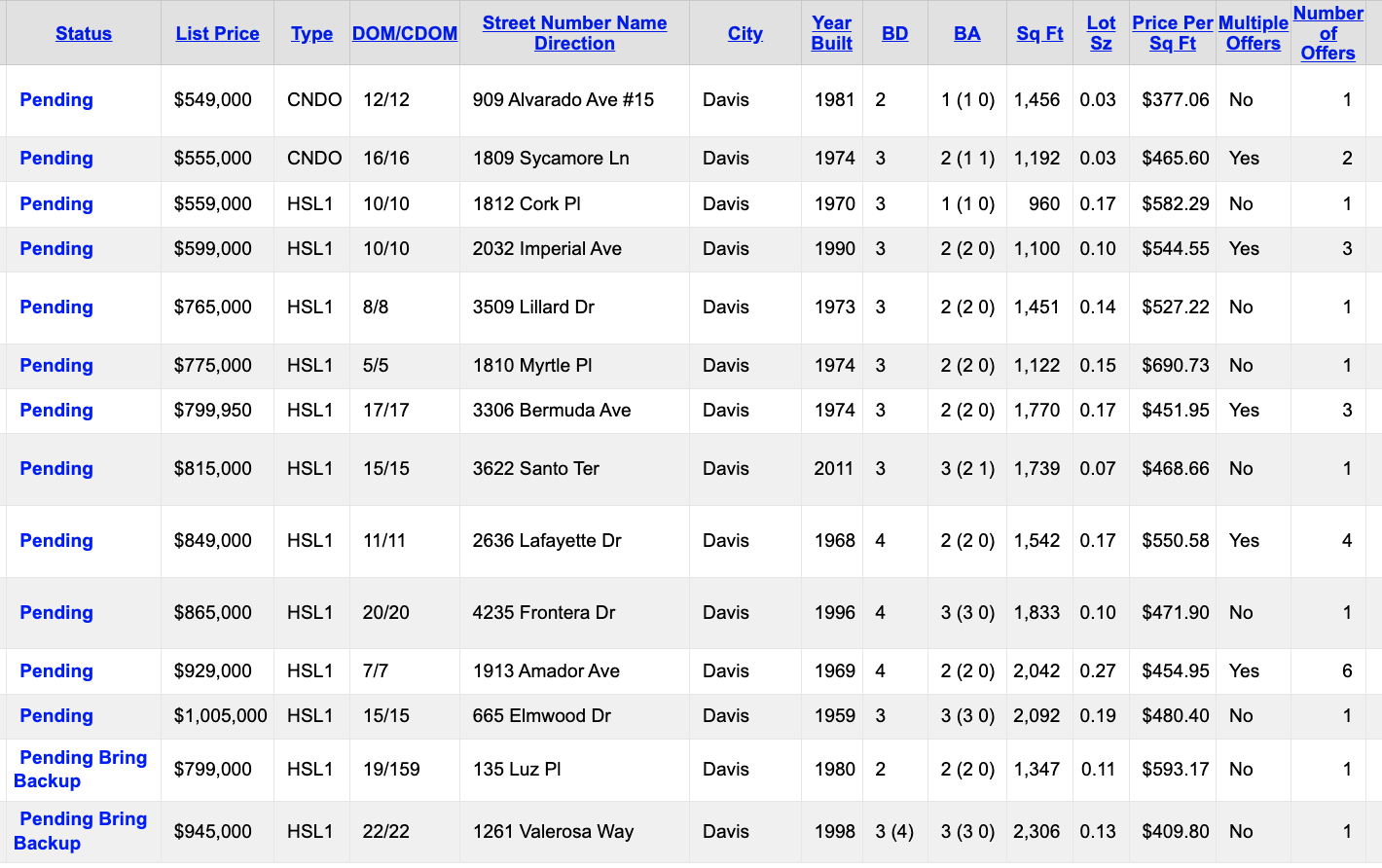Open Pending link for 1812 Cork Pl
1382x868 pixels.
[x=56, y=204]
